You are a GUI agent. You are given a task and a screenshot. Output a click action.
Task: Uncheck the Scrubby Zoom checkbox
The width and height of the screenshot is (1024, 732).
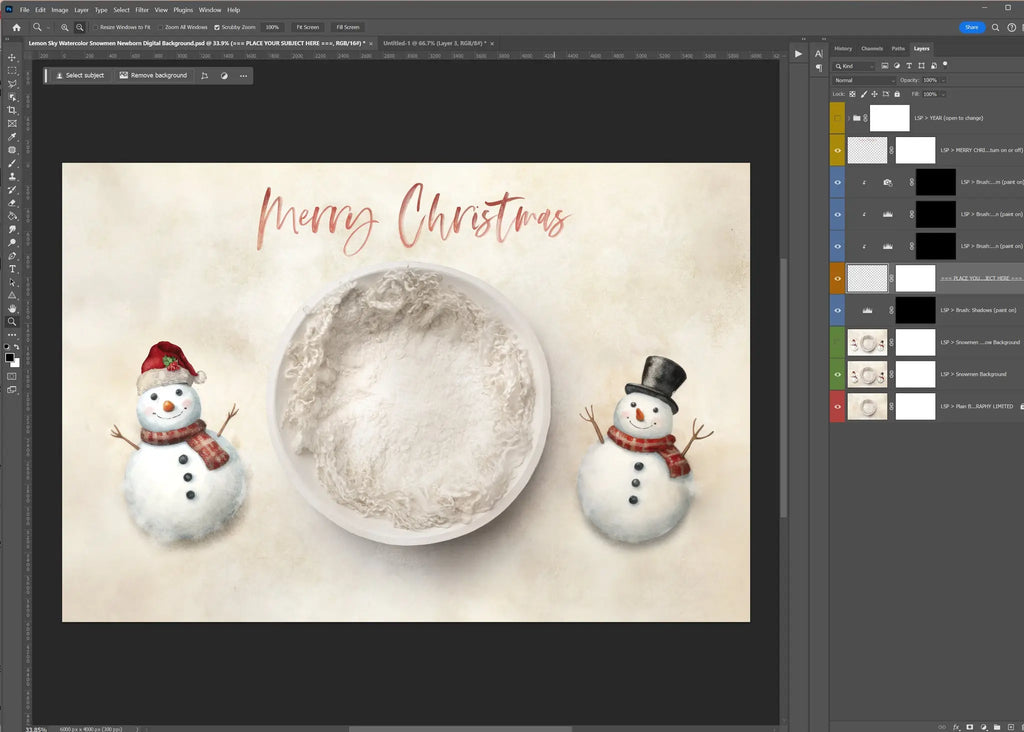tap(217, 27)
